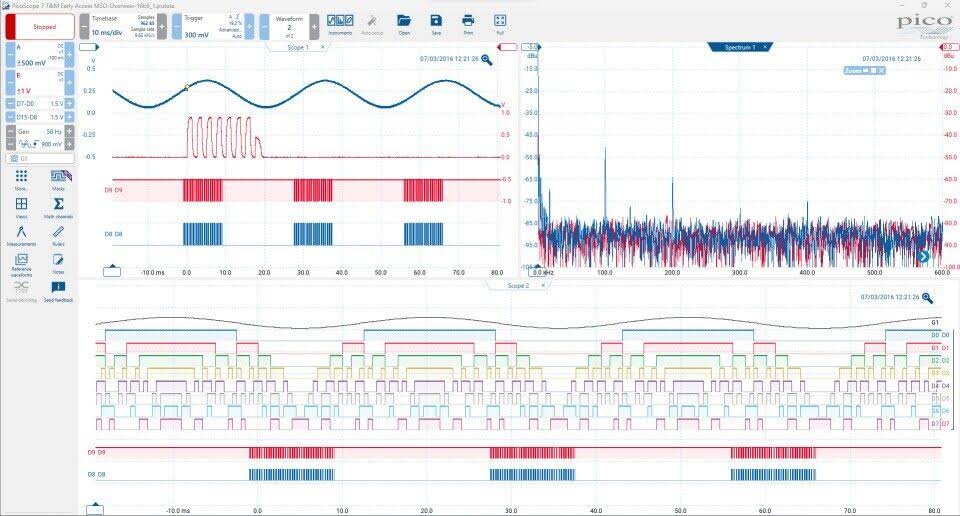The image size is (960, 516).
Task: Open the Measurements tool
Action: (x=21, y=235)
